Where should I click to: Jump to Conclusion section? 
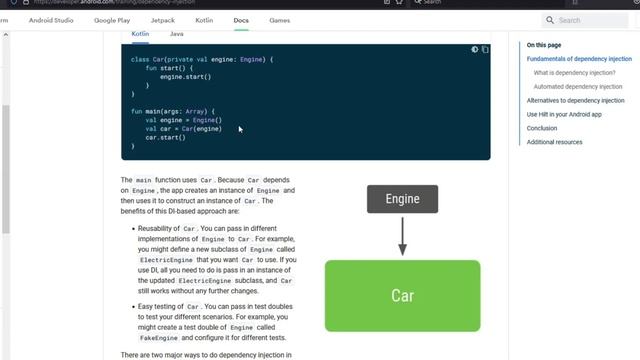click(x=542, y=128)
